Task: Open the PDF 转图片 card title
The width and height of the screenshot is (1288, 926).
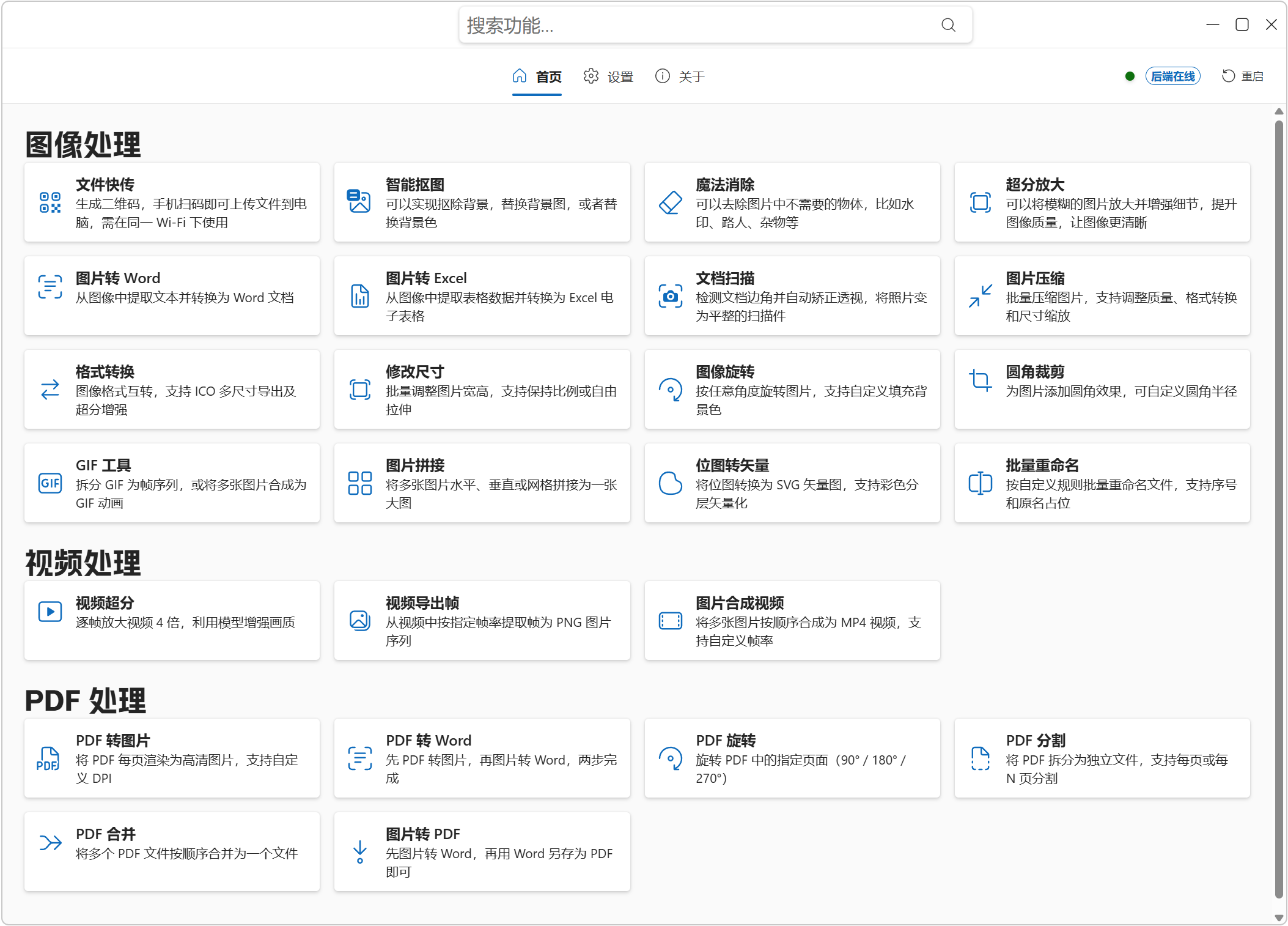Action: (x=113, y=741)
